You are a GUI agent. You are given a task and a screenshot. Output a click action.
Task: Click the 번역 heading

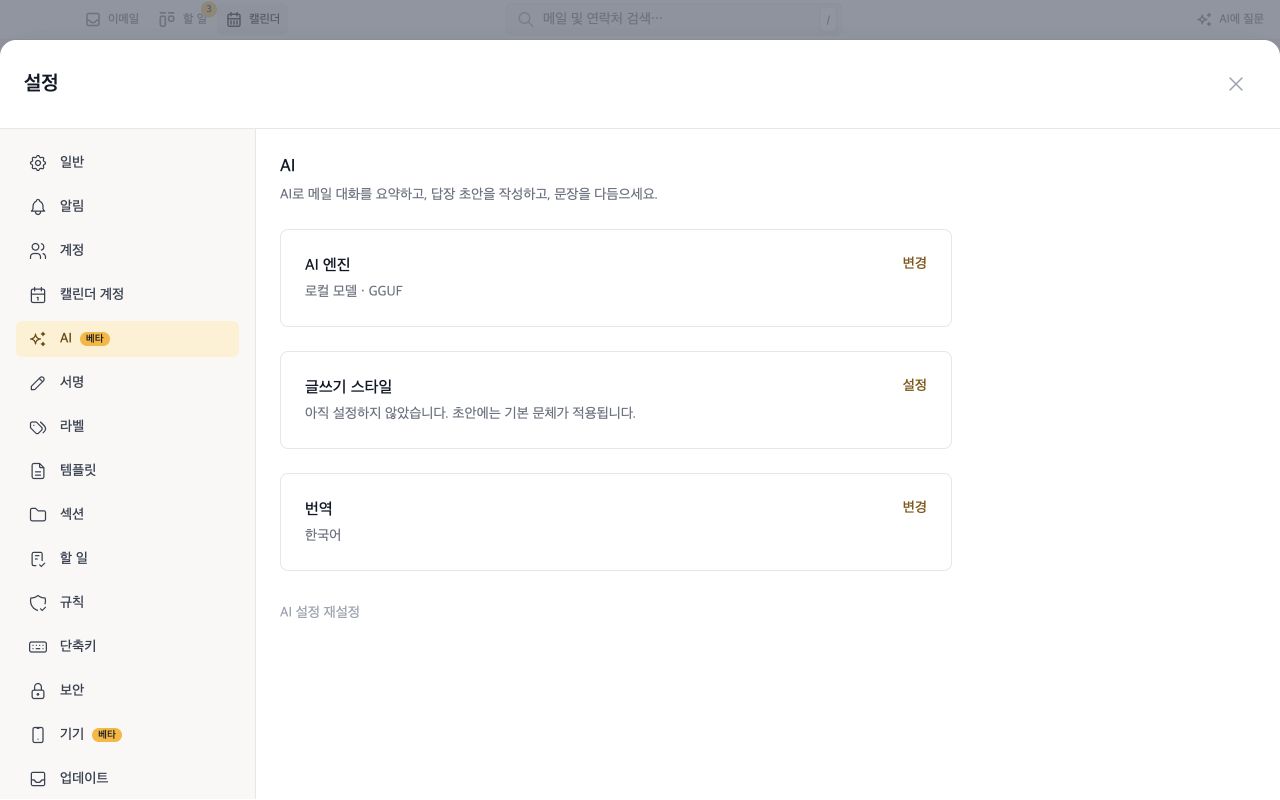(x=319, y=508)
